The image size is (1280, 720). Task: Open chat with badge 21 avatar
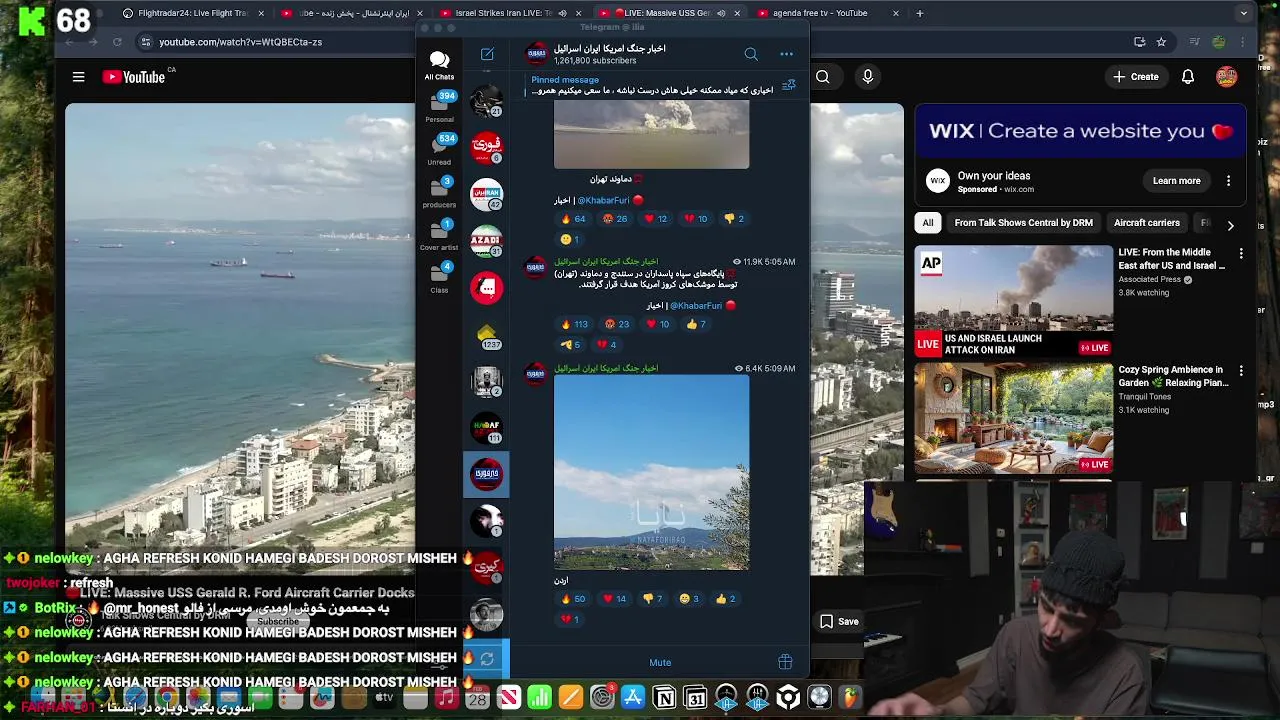click(x=486, y=101)
